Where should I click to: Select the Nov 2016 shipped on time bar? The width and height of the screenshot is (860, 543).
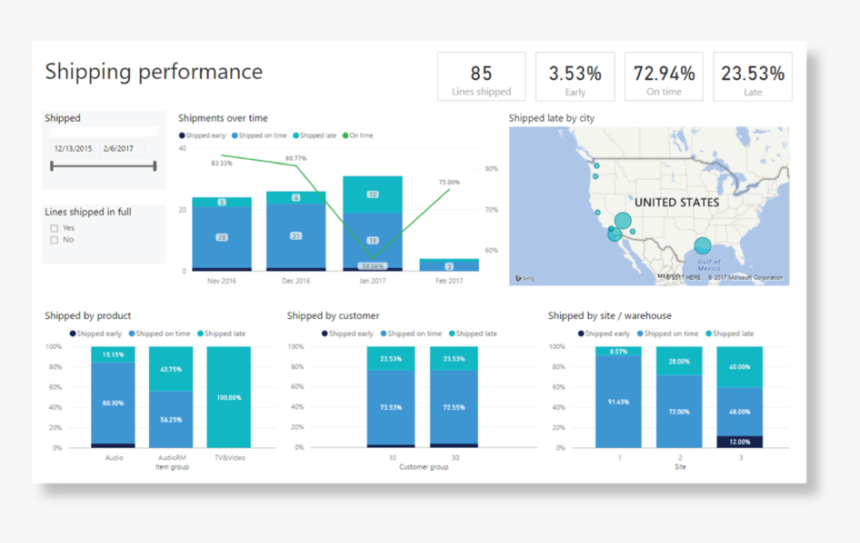(x=222, y=237)
